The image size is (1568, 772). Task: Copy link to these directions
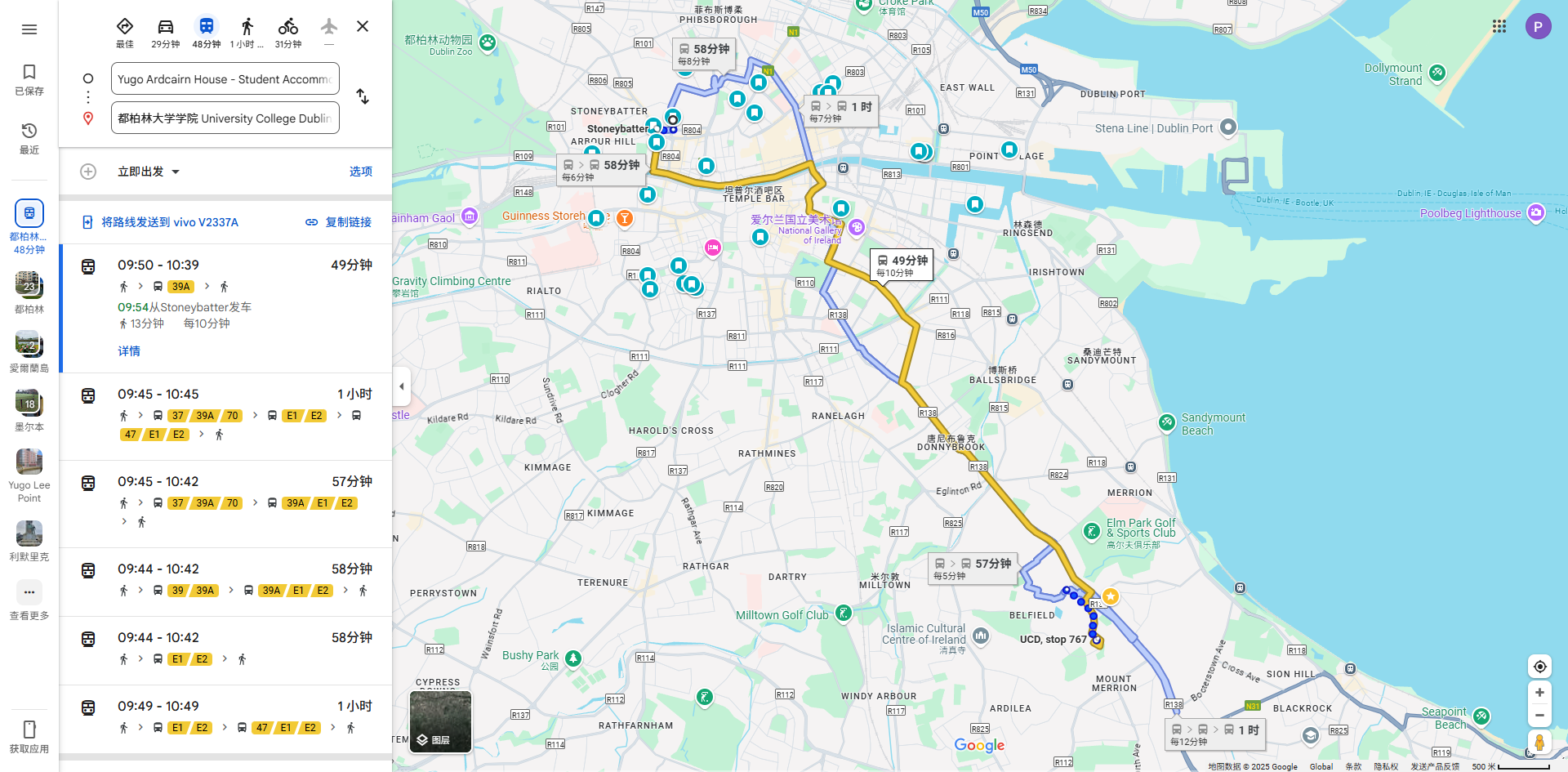click(x=339, y=222)
